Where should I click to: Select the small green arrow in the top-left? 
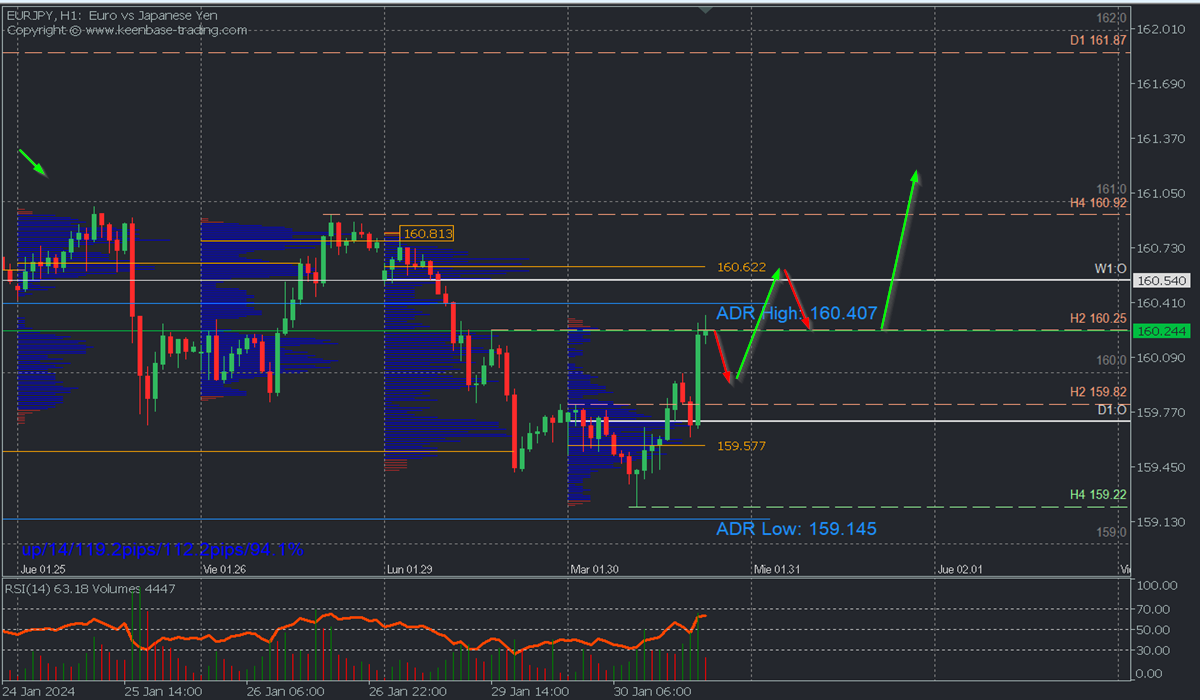pos(33,162)
